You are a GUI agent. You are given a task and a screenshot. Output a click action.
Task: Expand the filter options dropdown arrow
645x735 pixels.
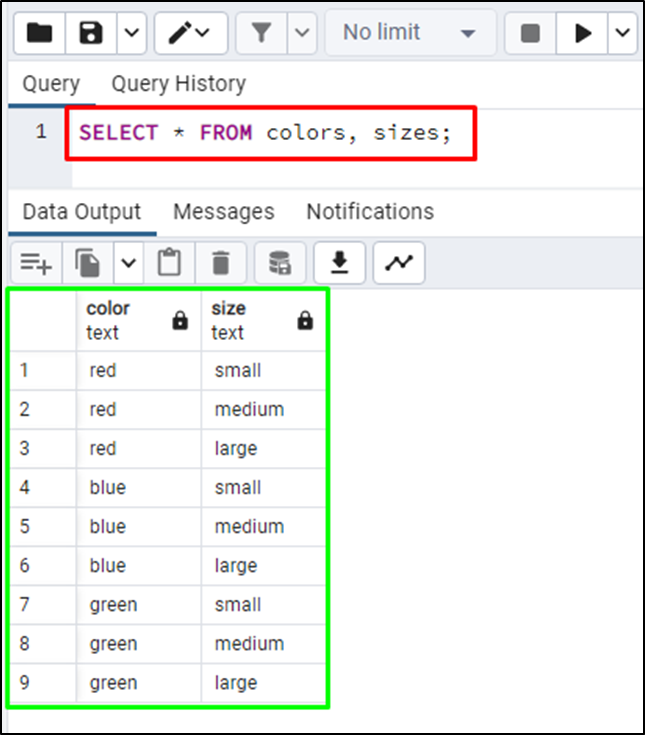(x=302, y=33)
